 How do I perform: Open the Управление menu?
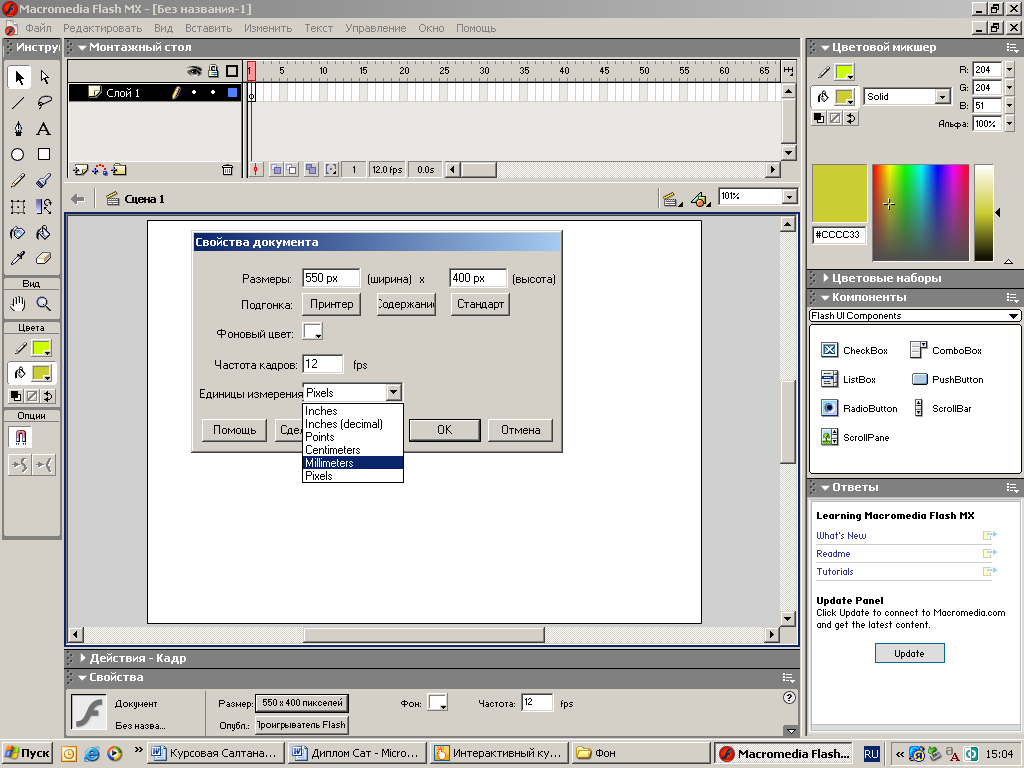(376, 28)
